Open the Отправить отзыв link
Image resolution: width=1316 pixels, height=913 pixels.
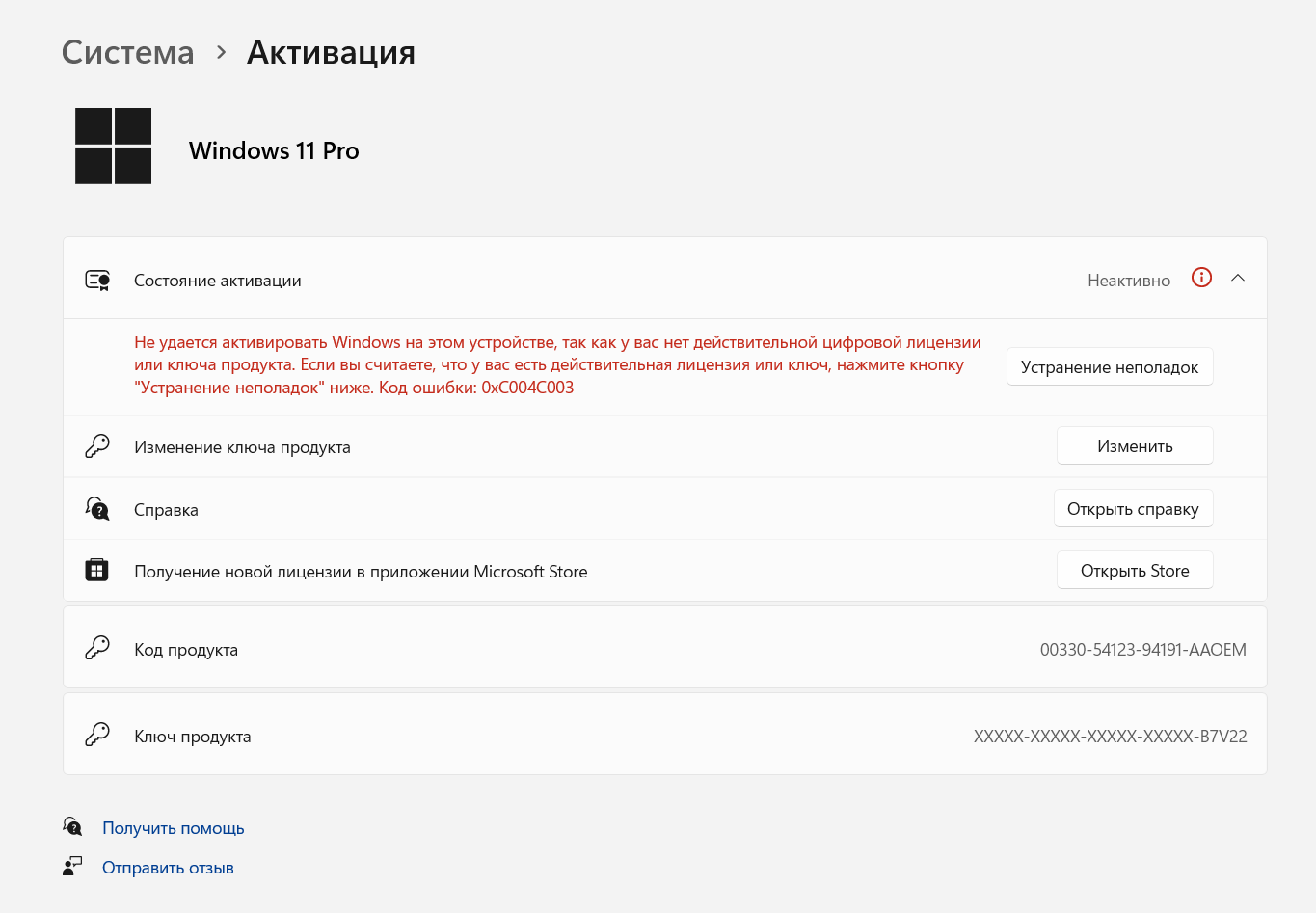(x=168, y=868)
